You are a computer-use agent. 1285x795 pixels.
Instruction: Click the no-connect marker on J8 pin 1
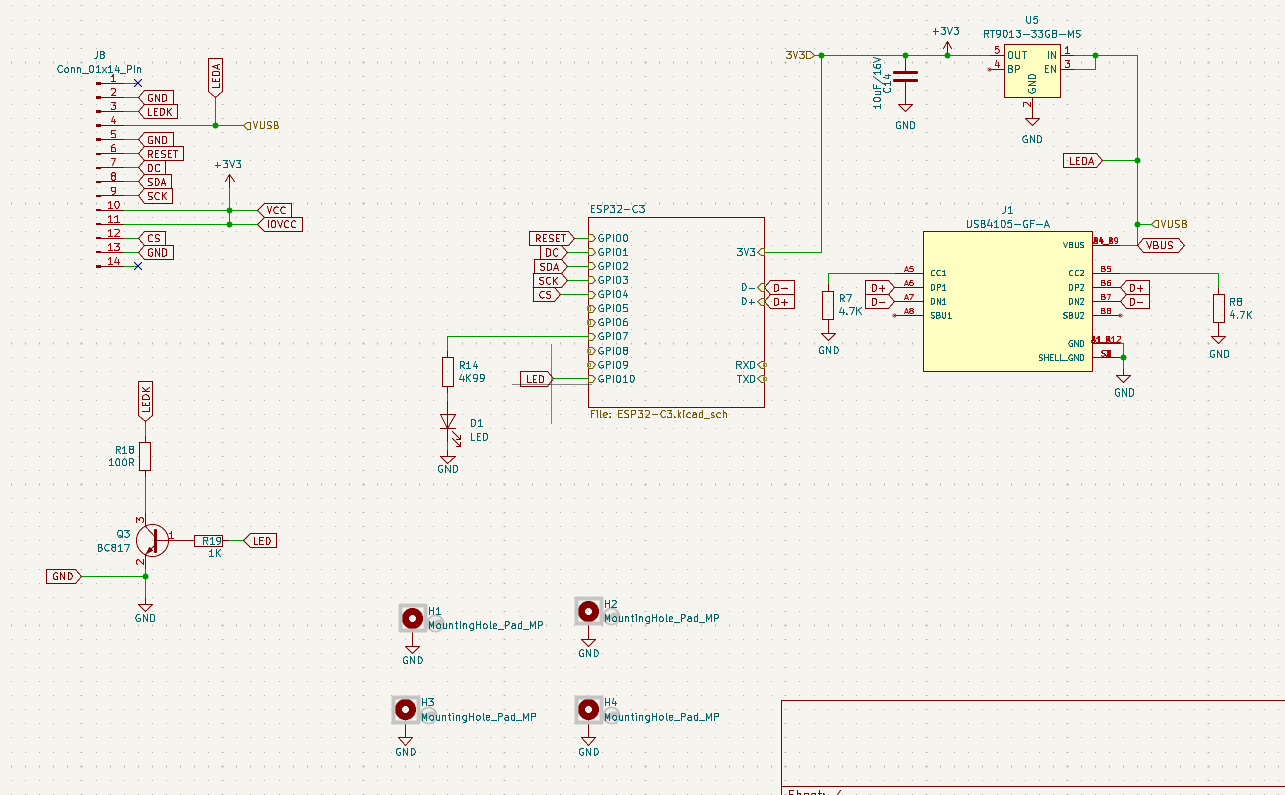[138, 83]
